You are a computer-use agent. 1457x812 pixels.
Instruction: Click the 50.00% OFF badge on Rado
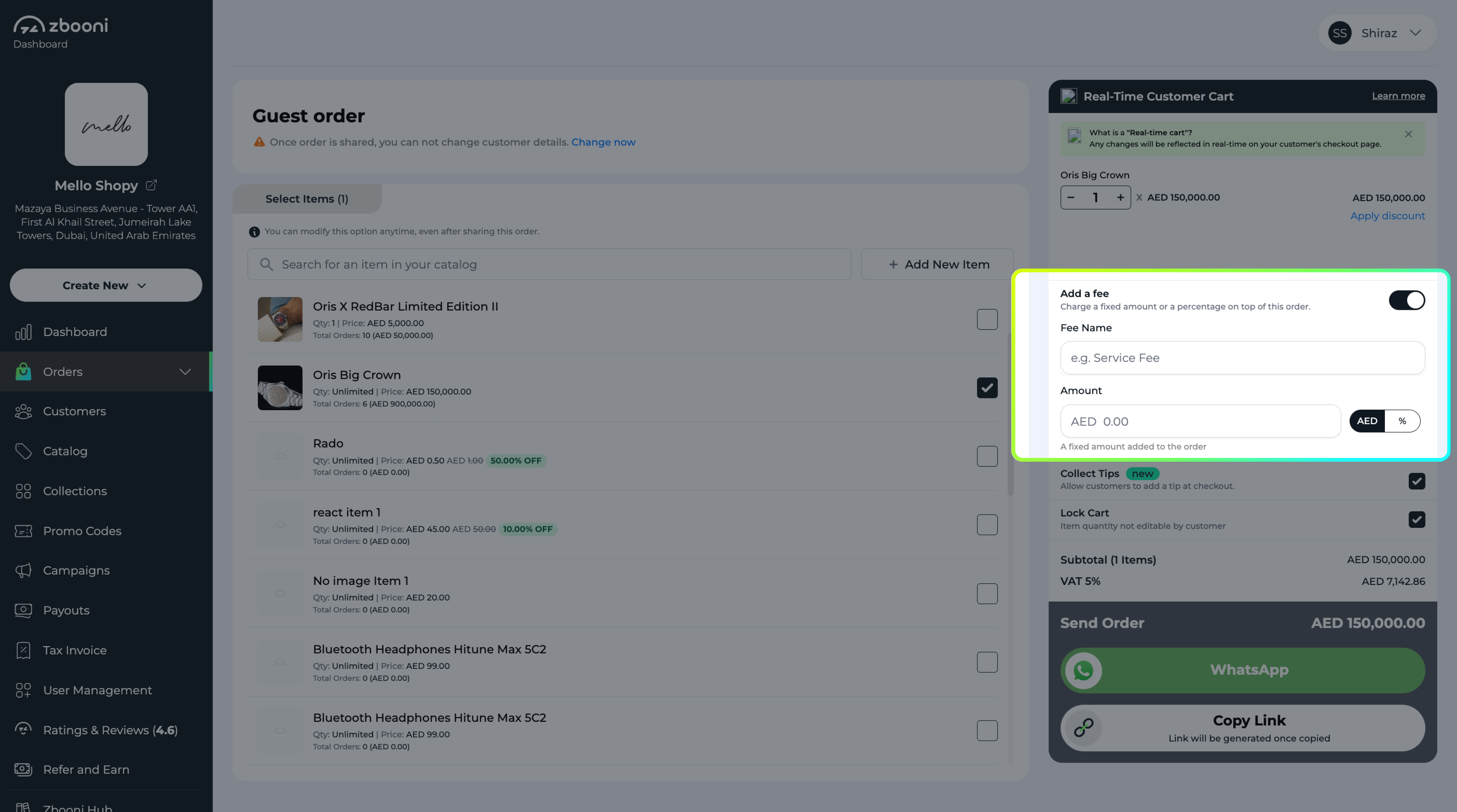(x=516, y=461)
